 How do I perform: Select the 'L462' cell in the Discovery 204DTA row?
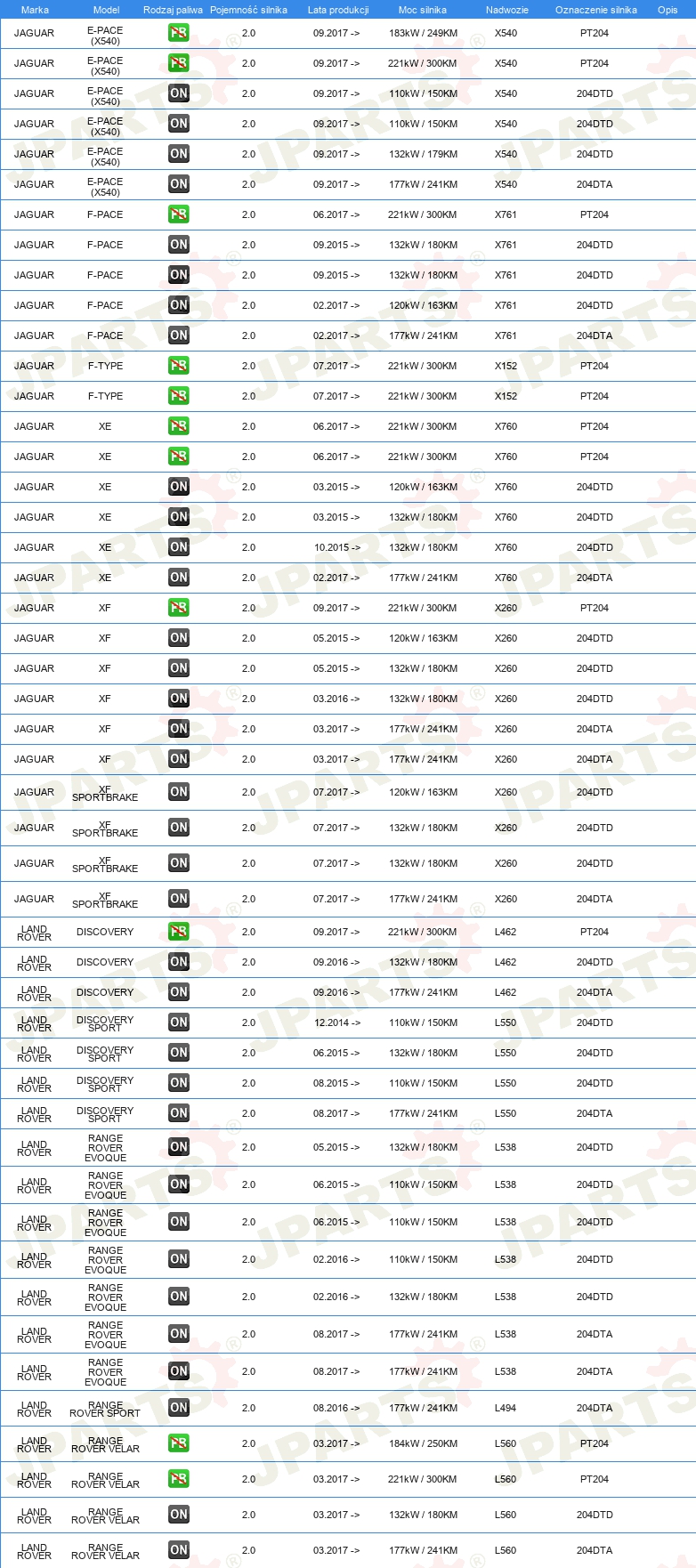[506, 992]
